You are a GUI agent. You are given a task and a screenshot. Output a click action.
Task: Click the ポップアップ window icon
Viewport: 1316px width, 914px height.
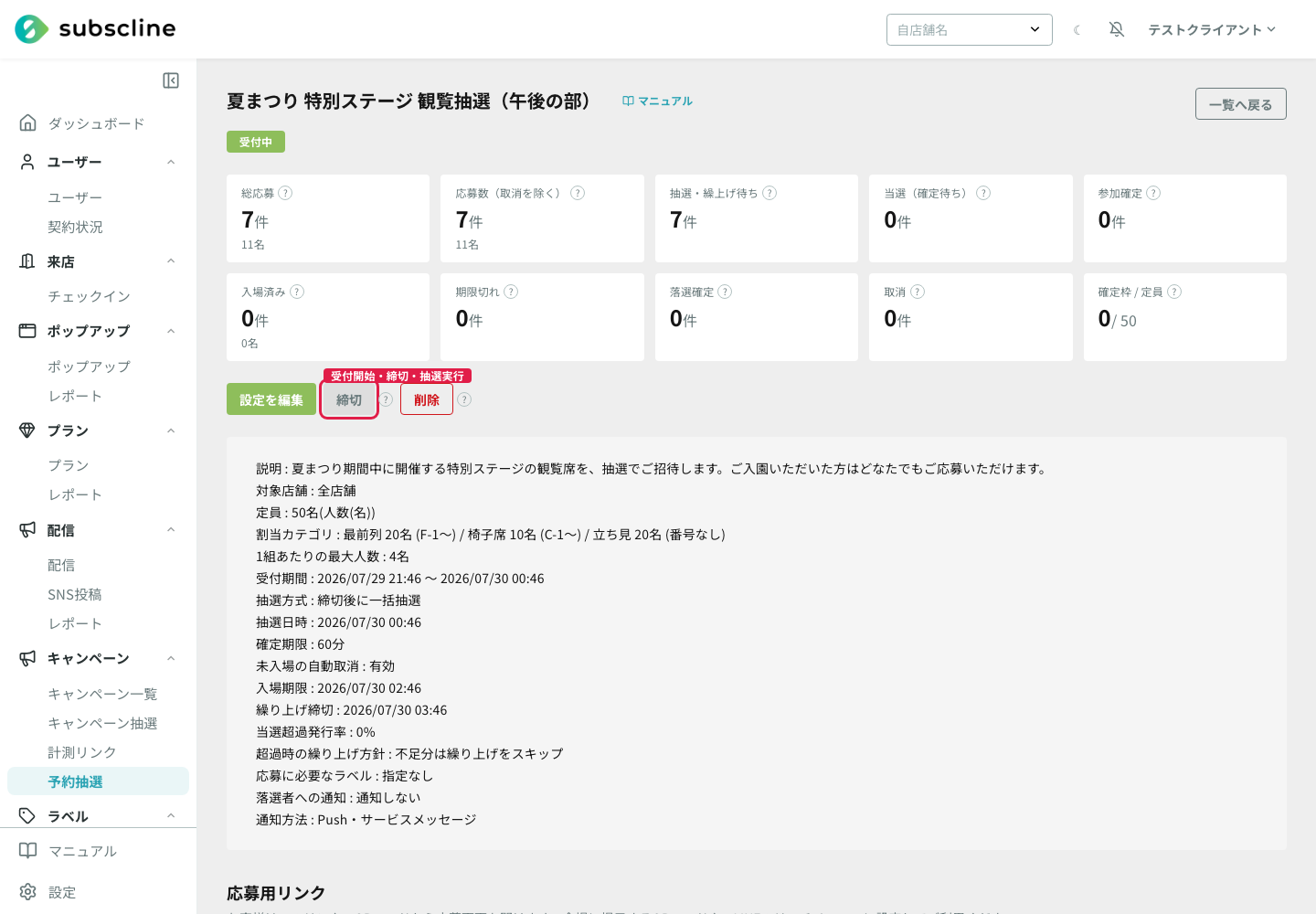(28, 331)
